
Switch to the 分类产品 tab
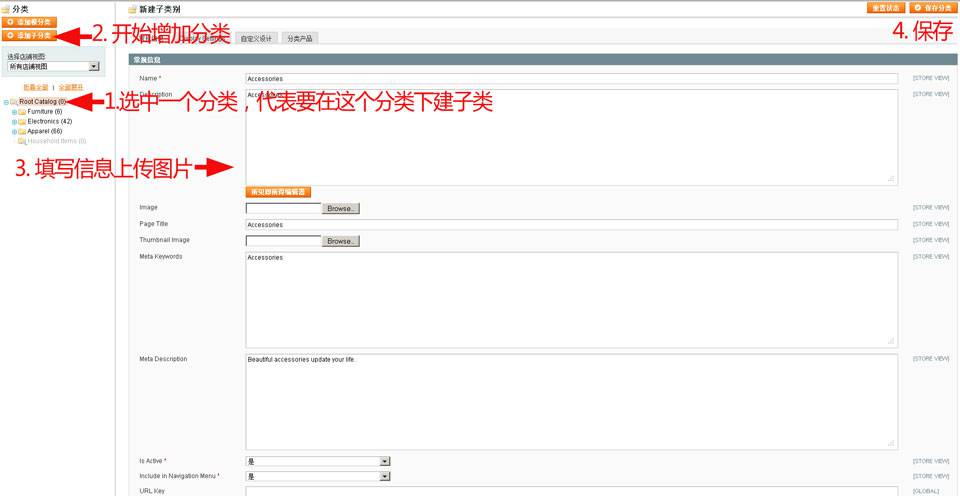(300, 39)
